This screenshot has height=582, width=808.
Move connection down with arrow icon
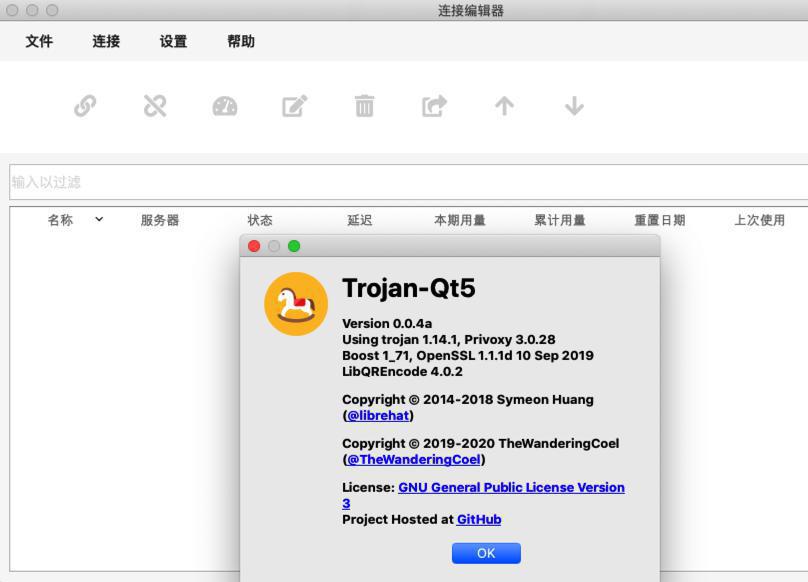574,106
